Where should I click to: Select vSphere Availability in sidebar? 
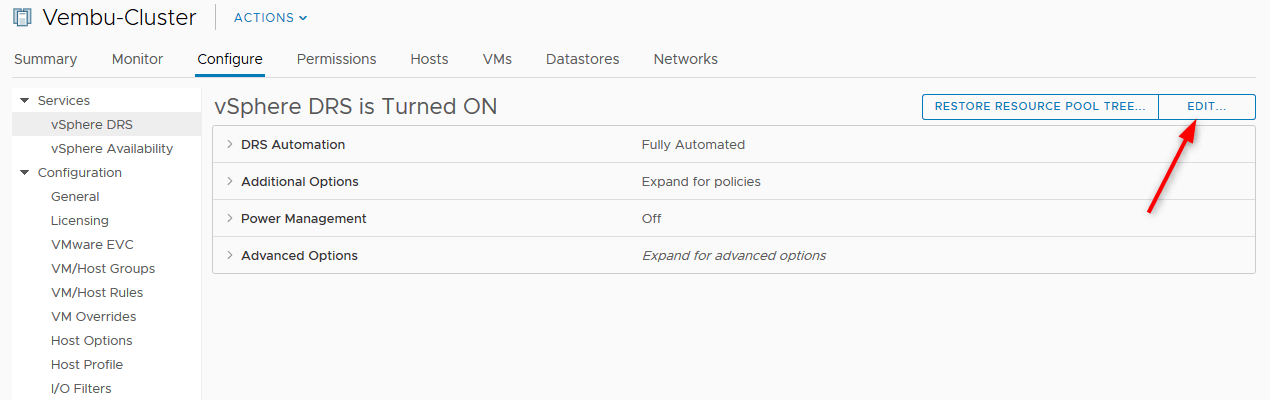pos(112,149)
